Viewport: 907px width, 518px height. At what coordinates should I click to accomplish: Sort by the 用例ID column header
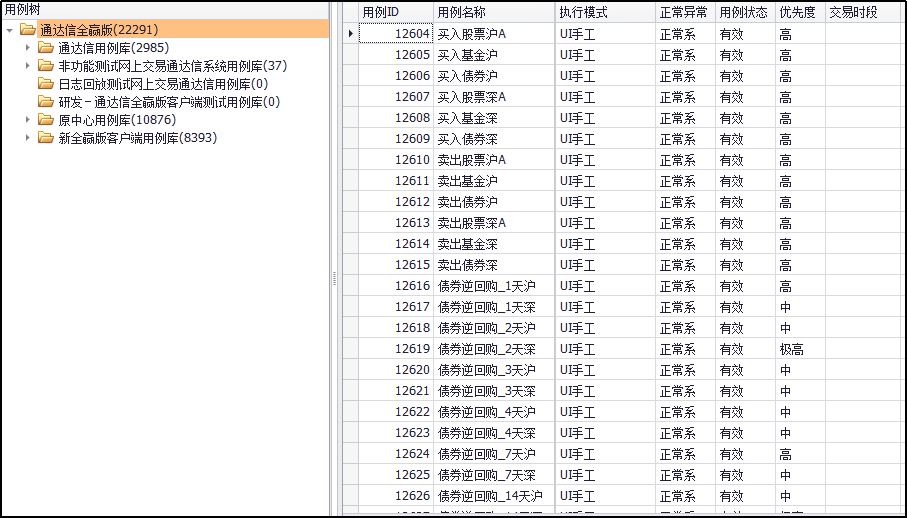(x=396, y=12)
